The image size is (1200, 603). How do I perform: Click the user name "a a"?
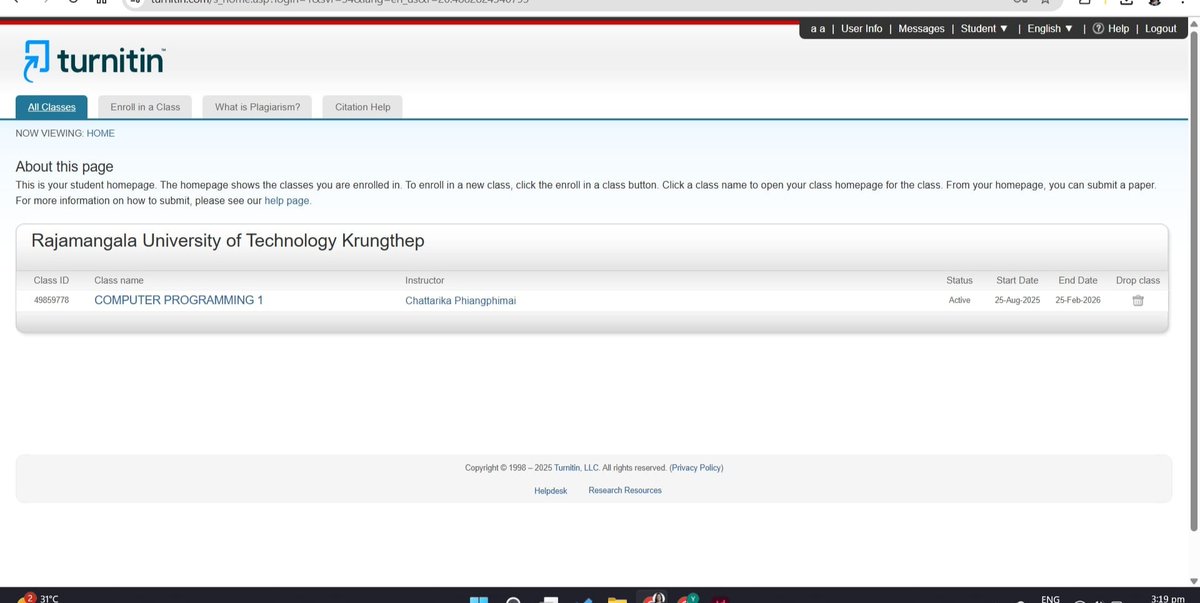[818, 29]
